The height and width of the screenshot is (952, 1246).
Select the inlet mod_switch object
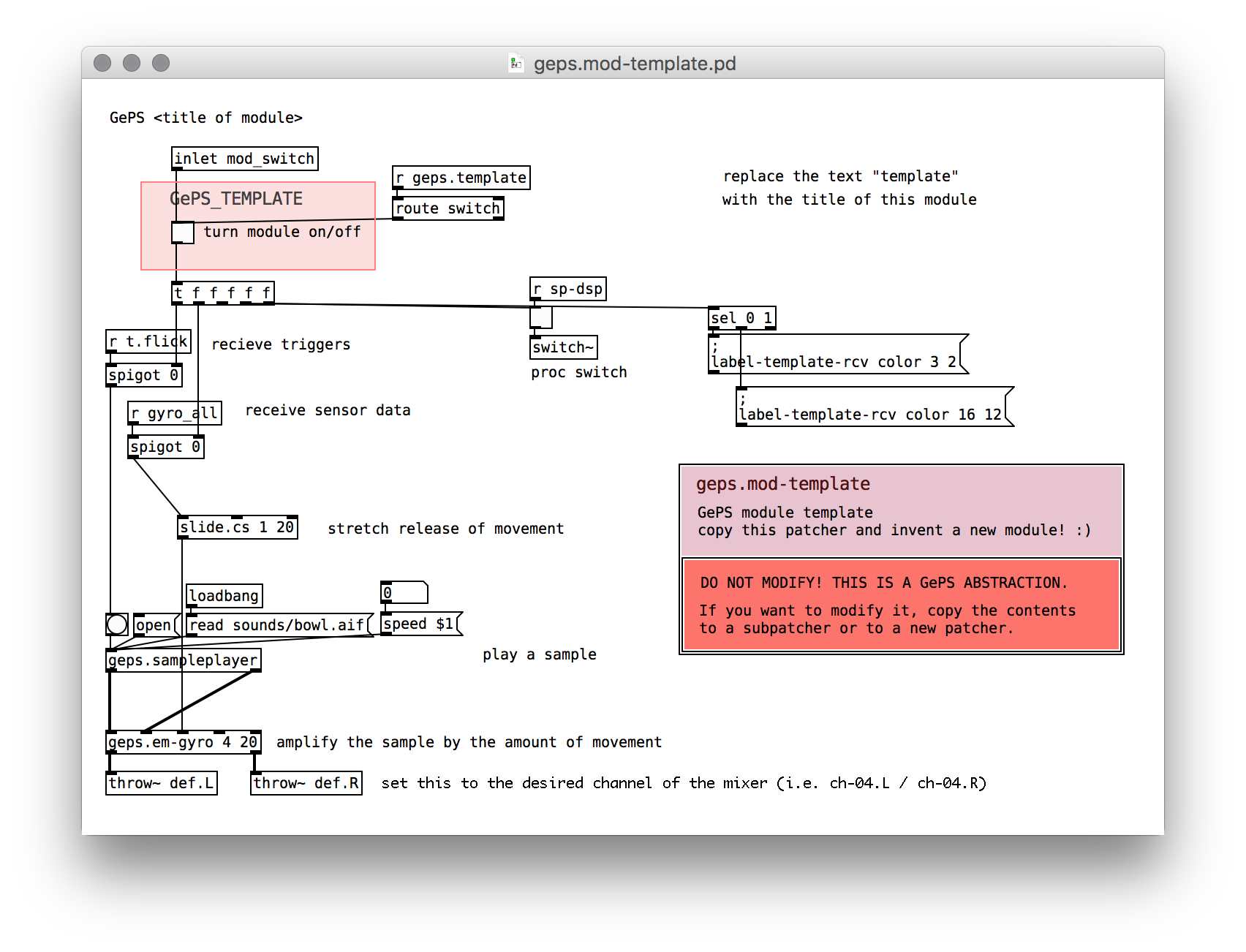point(245,159)
